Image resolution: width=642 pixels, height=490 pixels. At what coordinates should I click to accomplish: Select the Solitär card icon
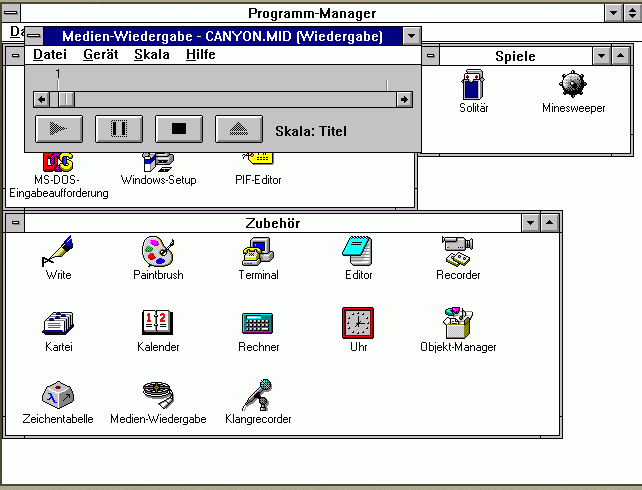(x=473, y=85)
